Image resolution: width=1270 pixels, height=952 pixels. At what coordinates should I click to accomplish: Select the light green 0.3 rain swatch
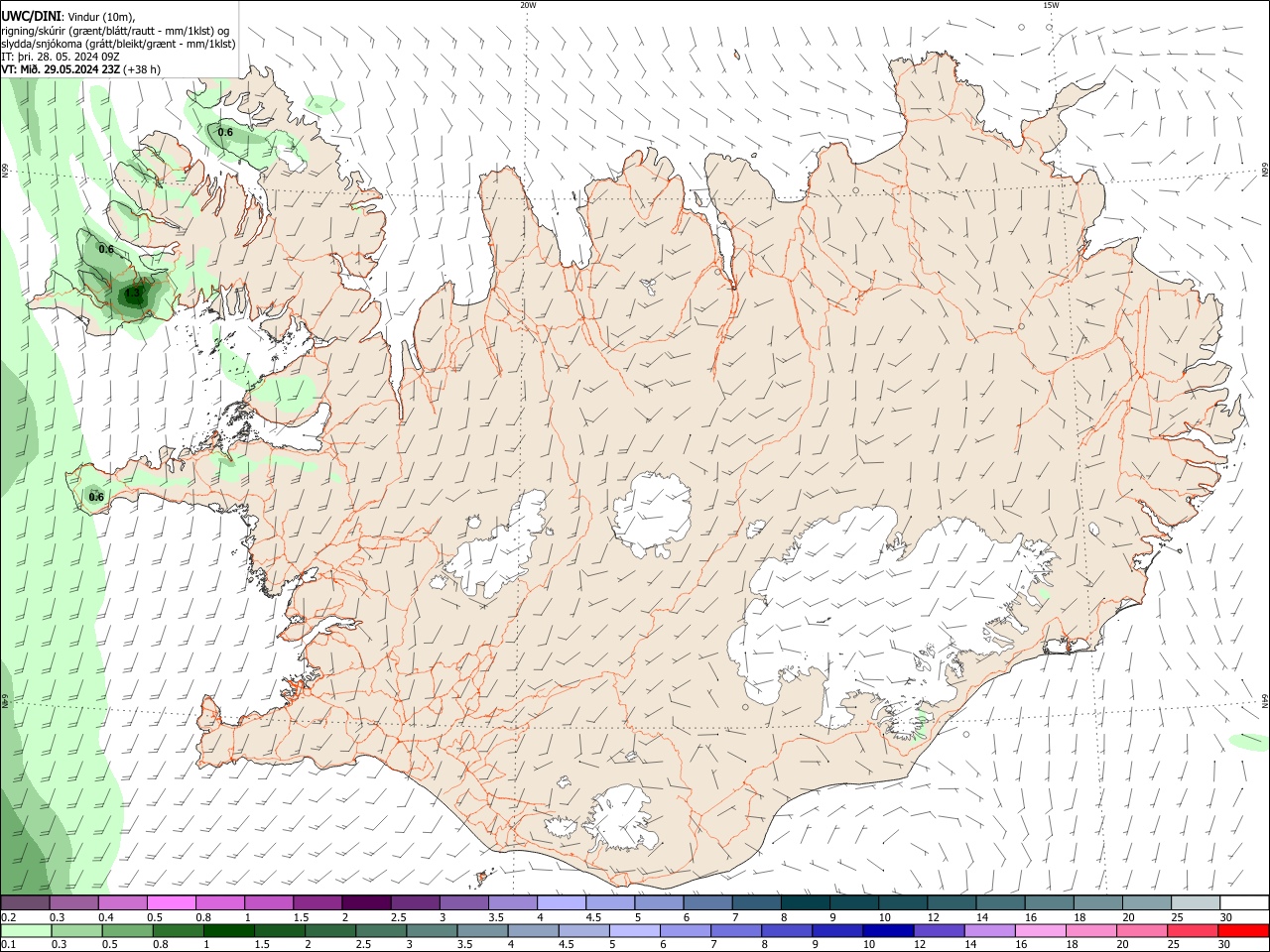(76, 931)
